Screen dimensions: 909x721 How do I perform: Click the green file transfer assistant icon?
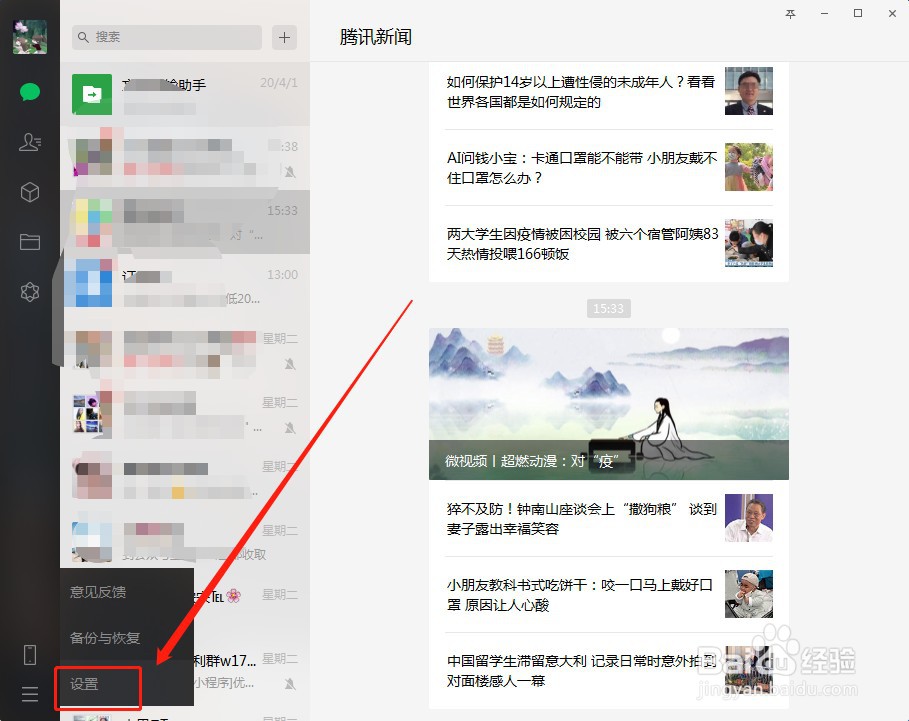coord(91,94)
